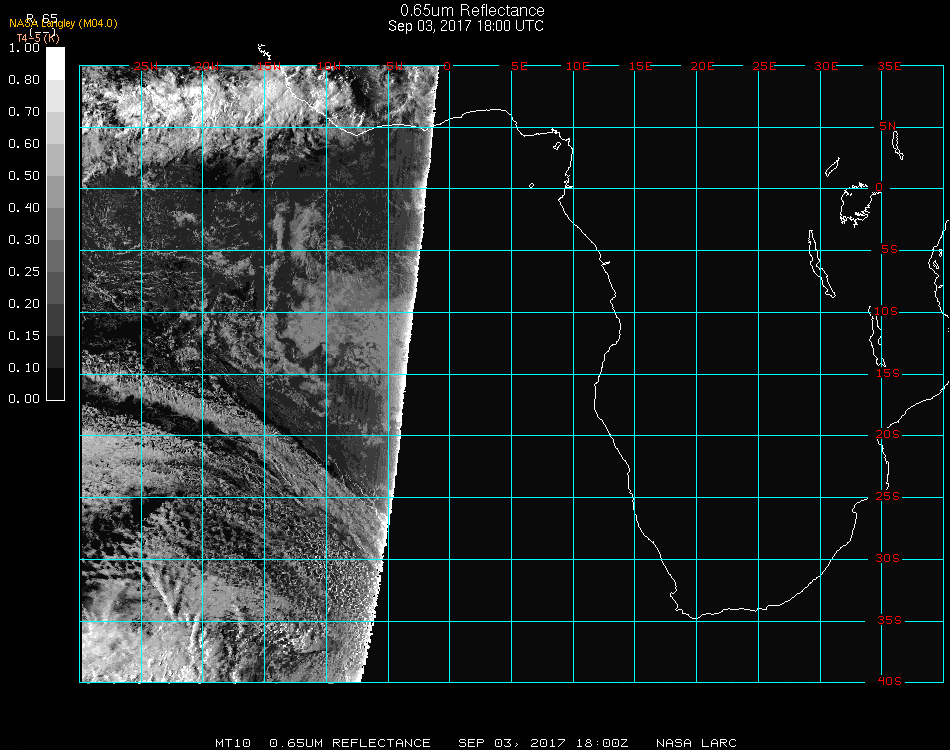Click the 5W longitude marker
950x750 pixels.
tap(395, 66)
